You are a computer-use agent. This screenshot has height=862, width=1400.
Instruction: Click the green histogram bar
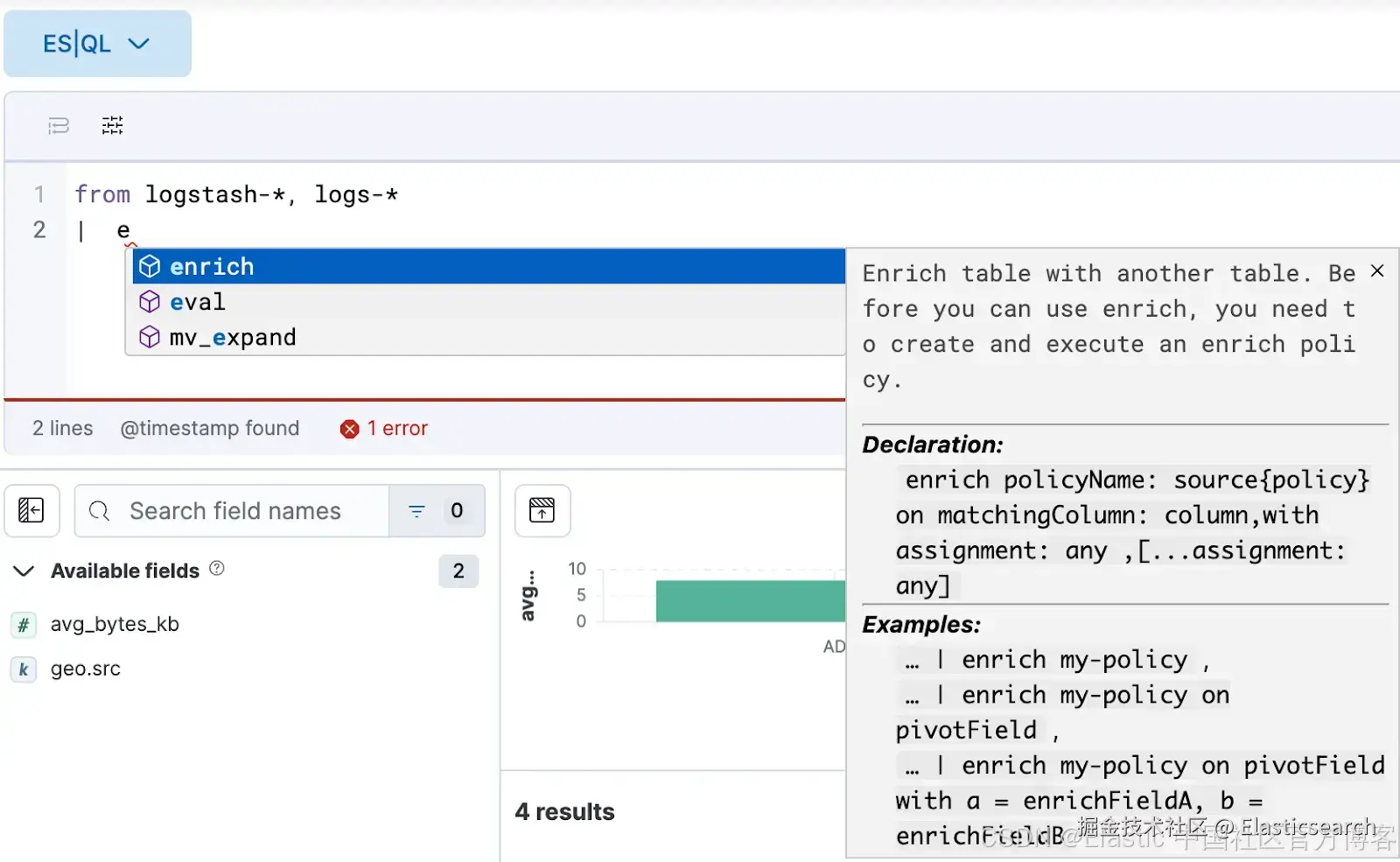coord(749,601)
